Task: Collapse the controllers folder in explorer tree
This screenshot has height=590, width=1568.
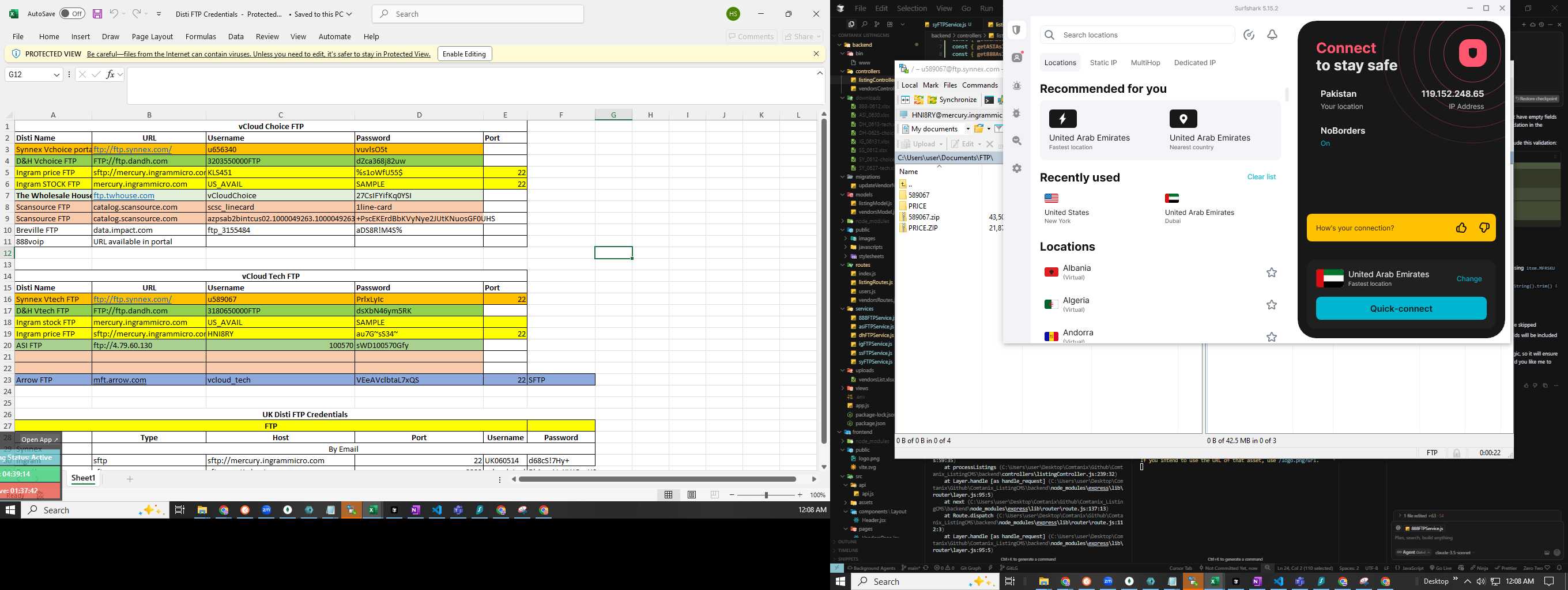Action: [x=843, y=71]
